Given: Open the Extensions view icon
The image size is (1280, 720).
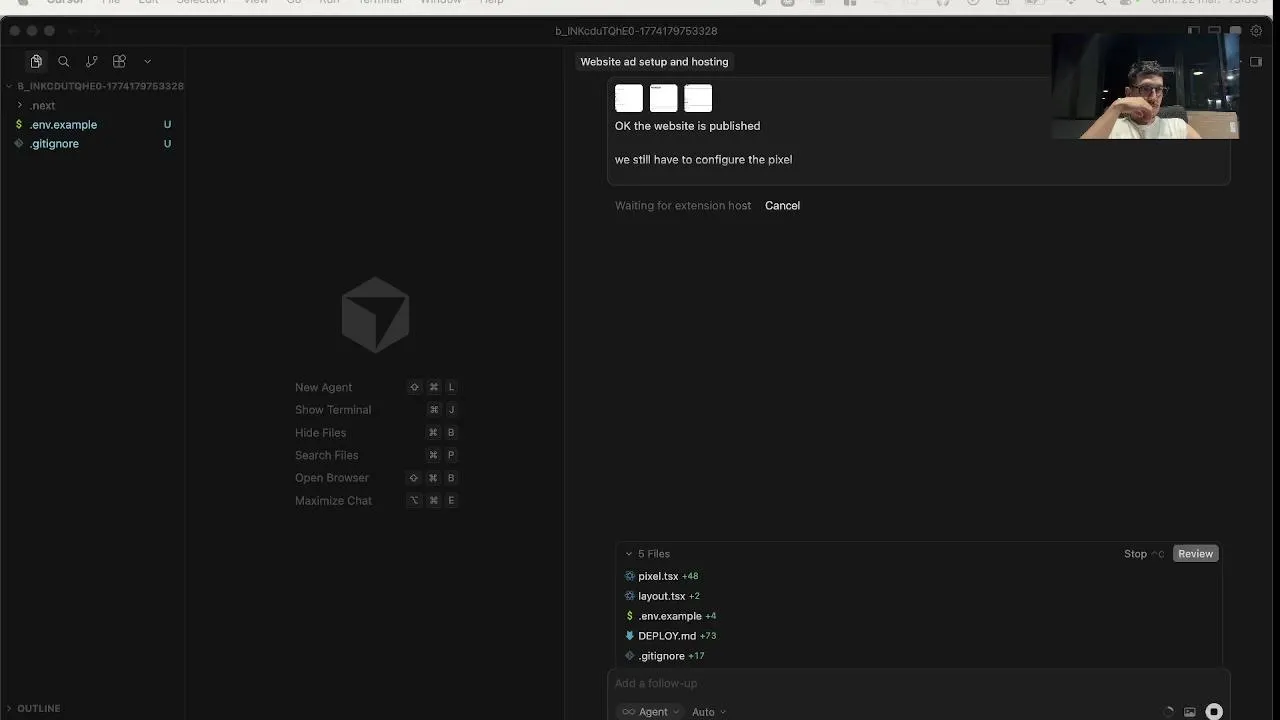Looking at the screenshot, I should (119, 61).
